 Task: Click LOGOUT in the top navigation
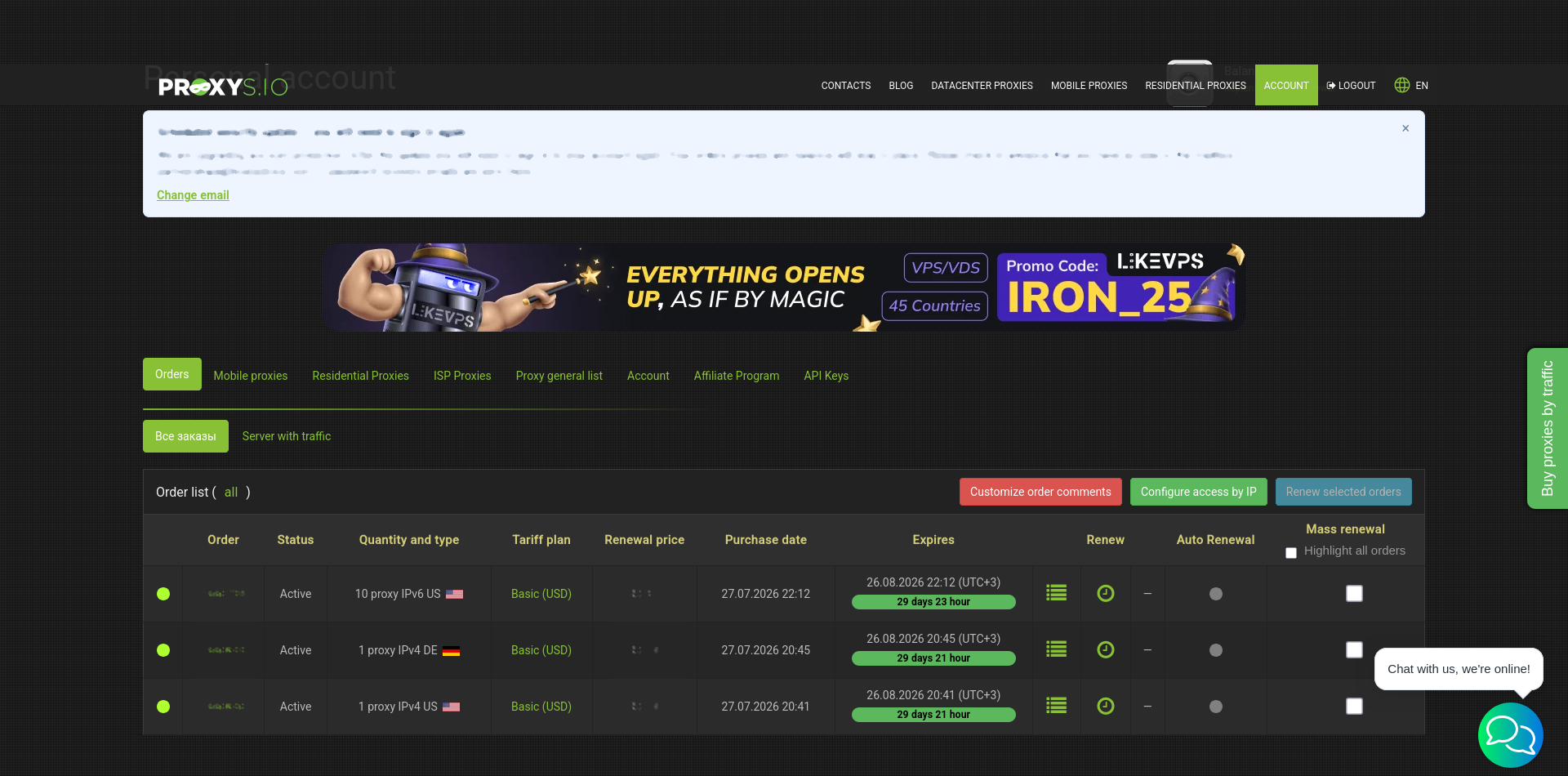[1351, 85]
